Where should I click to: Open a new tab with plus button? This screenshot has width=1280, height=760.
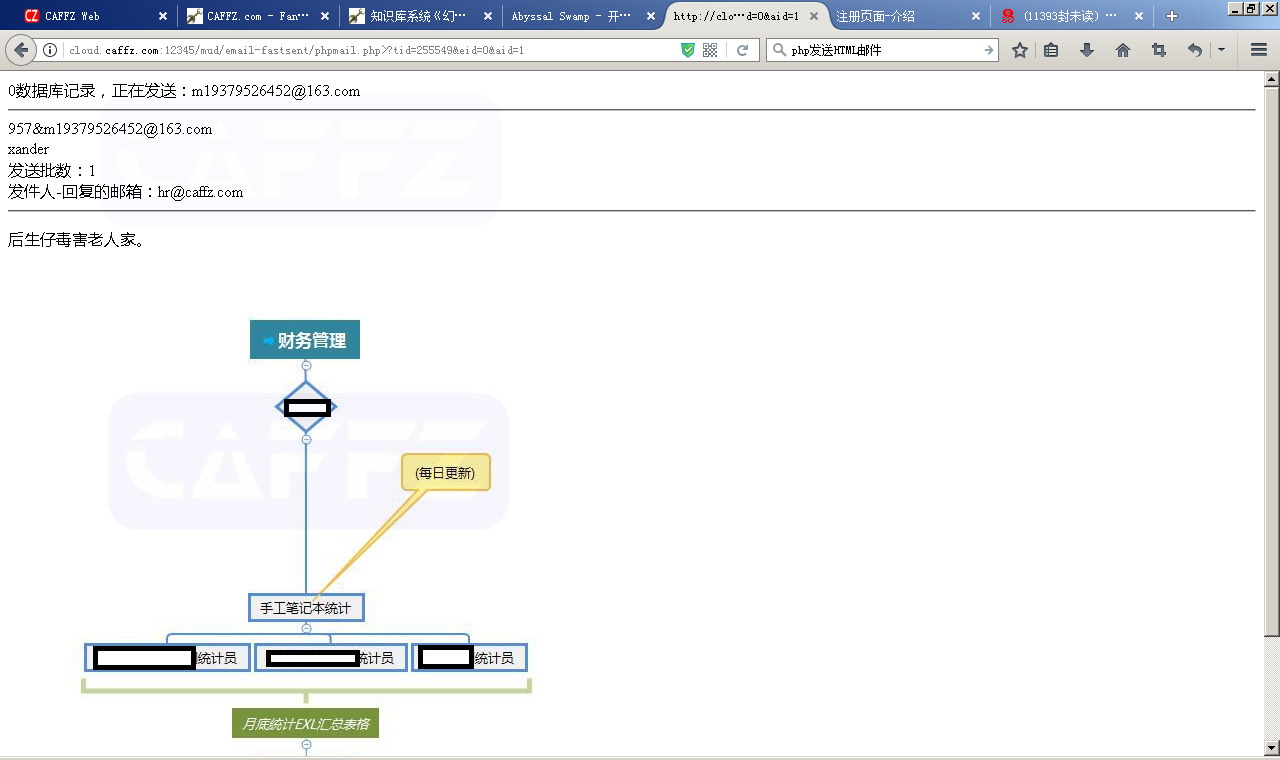point(1172,16)
